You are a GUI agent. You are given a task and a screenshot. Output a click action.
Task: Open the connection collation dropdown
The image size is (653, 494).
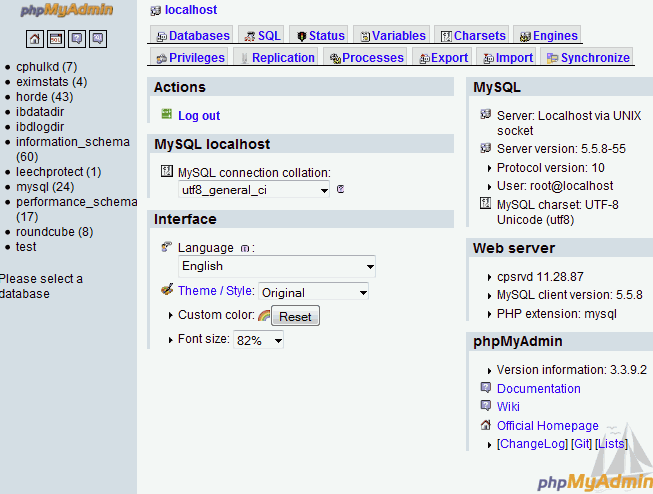click(x=254, y=190)
